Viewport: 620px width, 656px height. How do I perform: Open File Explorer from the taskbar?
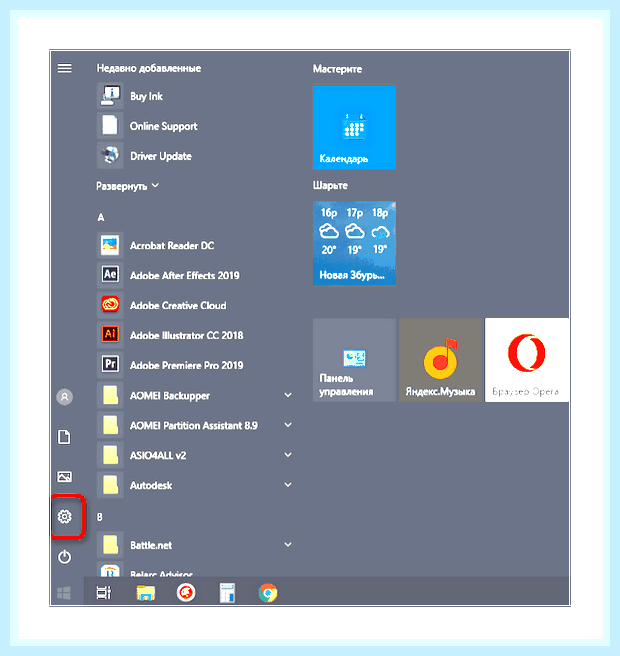[146, 592]
